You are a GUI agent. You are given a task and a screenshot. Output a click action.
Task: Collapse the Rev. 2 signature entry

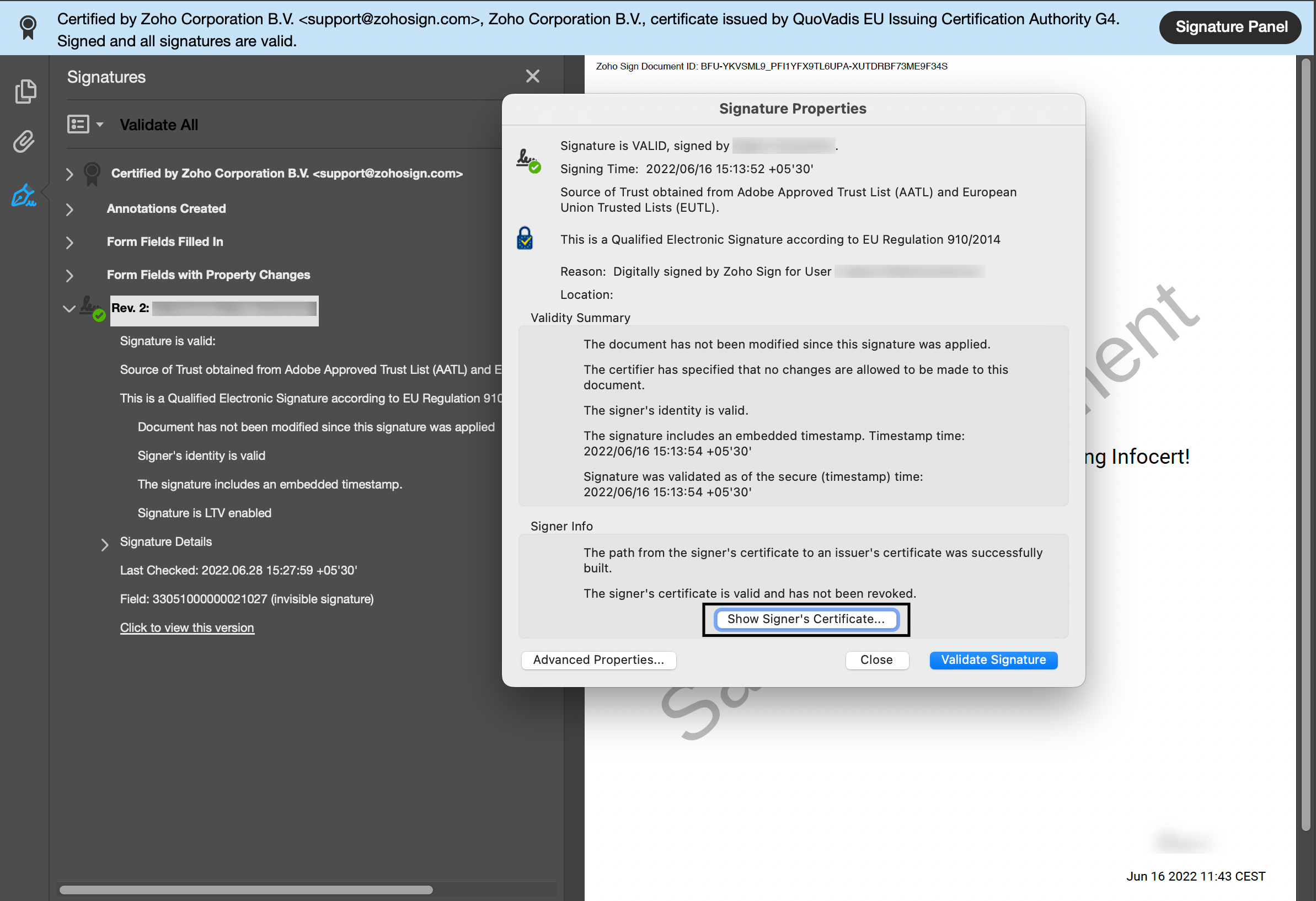pyautogui.click(x=69, y=308)
